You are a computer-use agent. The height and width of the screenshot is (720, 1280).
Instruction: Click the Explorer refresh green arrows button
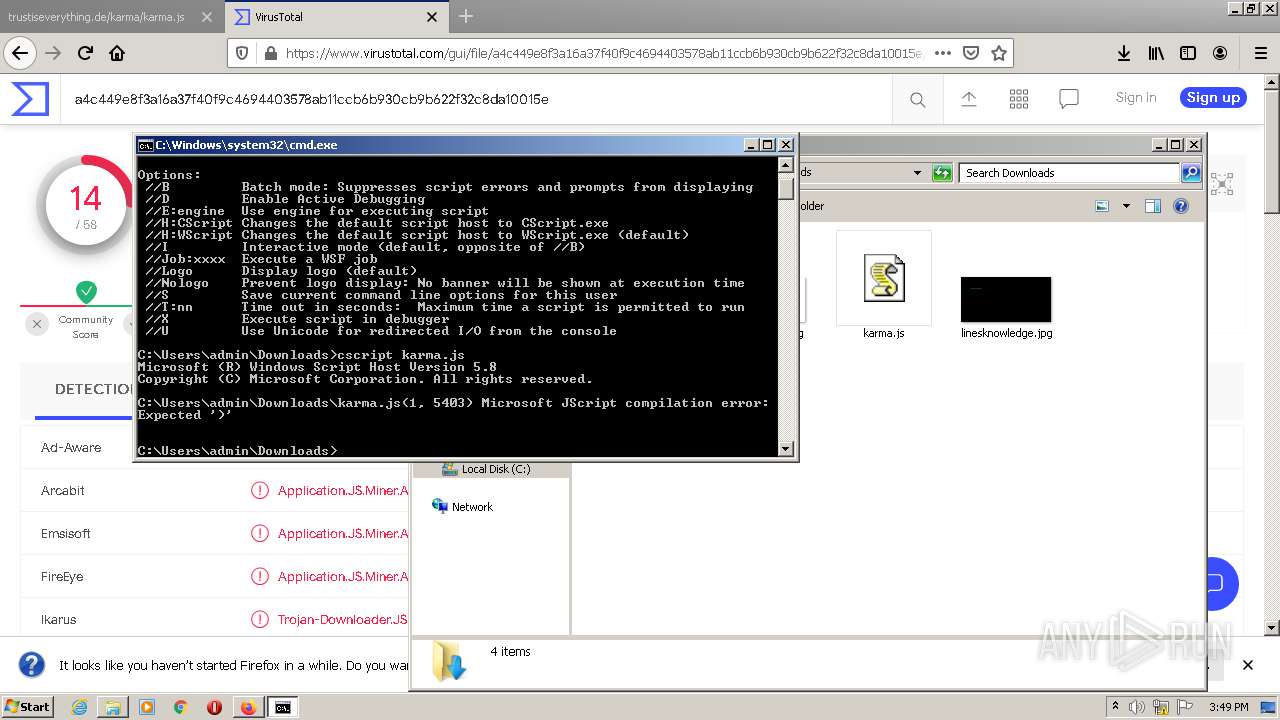pyautogui.click(x=942, y=173)
